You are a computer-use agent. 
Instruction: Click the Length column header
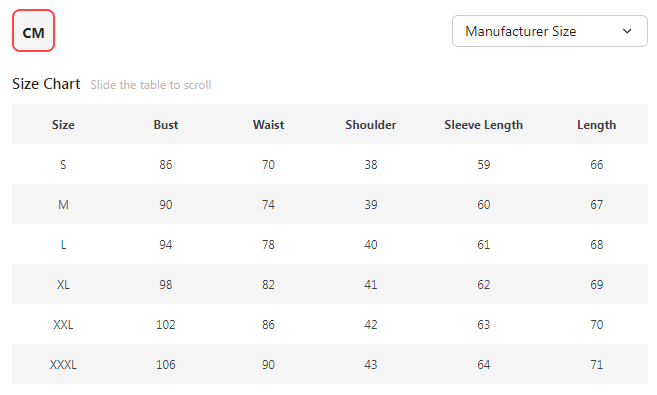coord(597,125)
